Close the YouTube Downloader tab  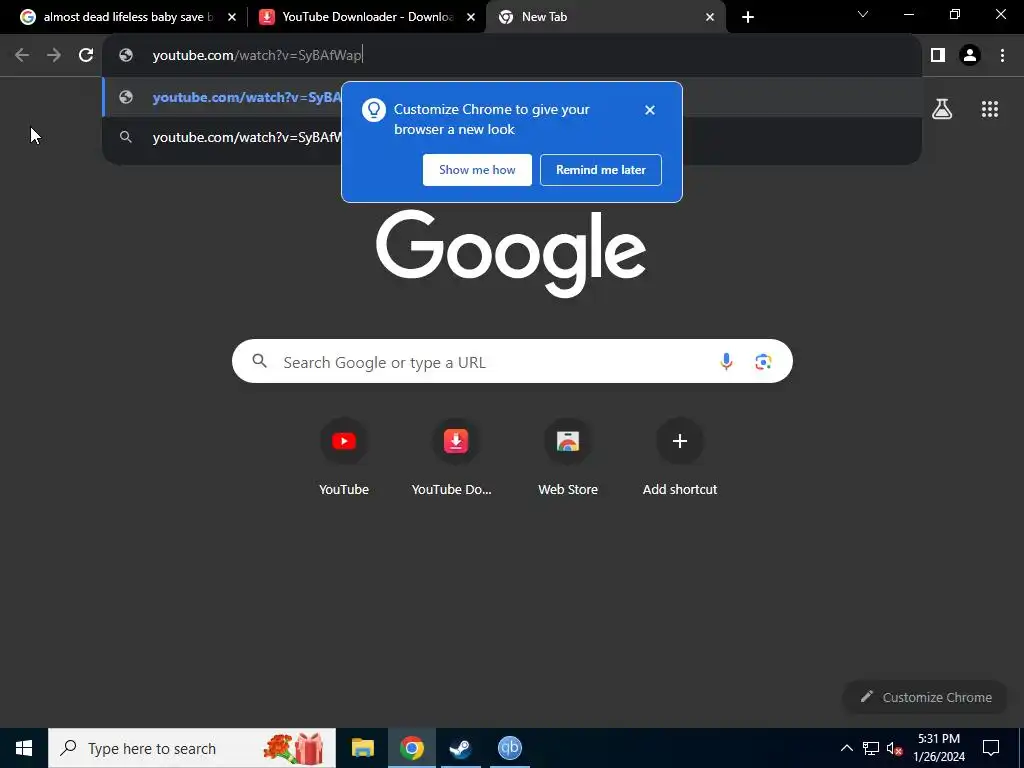471,17
